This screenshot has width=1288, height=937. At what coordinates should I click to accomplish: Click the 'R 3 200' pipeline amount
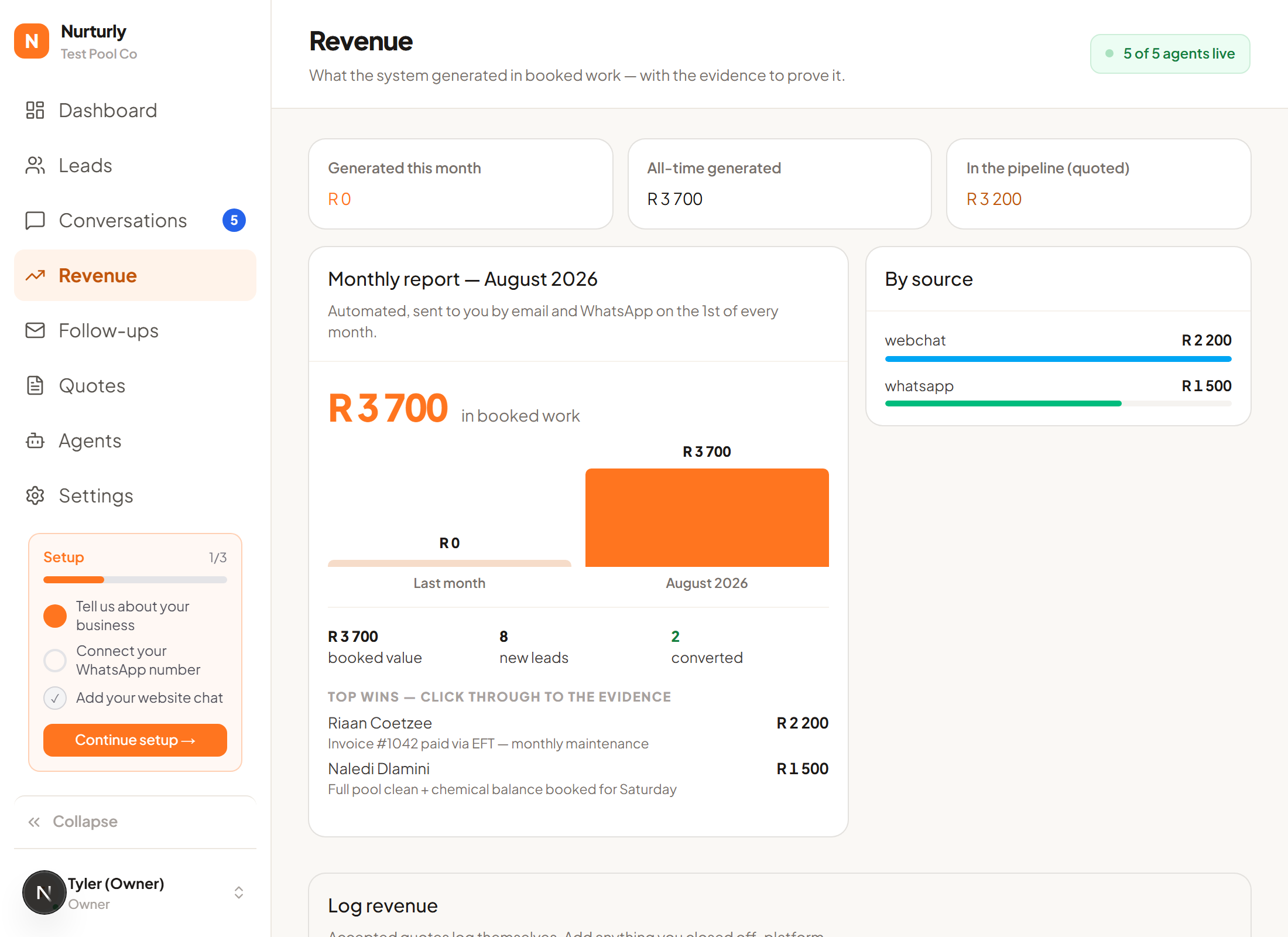[994, 199]
